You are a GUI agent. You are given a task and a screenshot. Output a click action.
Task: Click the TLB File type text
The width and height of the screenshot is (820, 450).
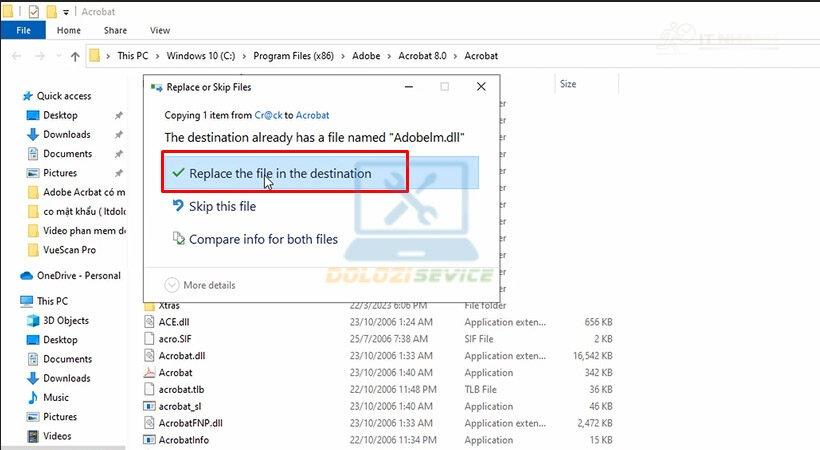480,389
